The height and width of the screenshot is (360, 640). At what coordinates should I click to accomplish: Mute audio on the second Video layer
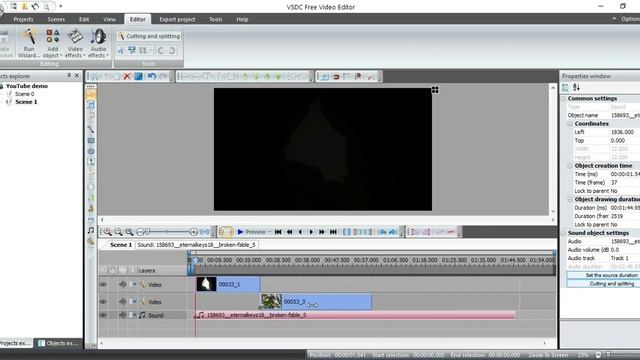[x=122, y=302]
